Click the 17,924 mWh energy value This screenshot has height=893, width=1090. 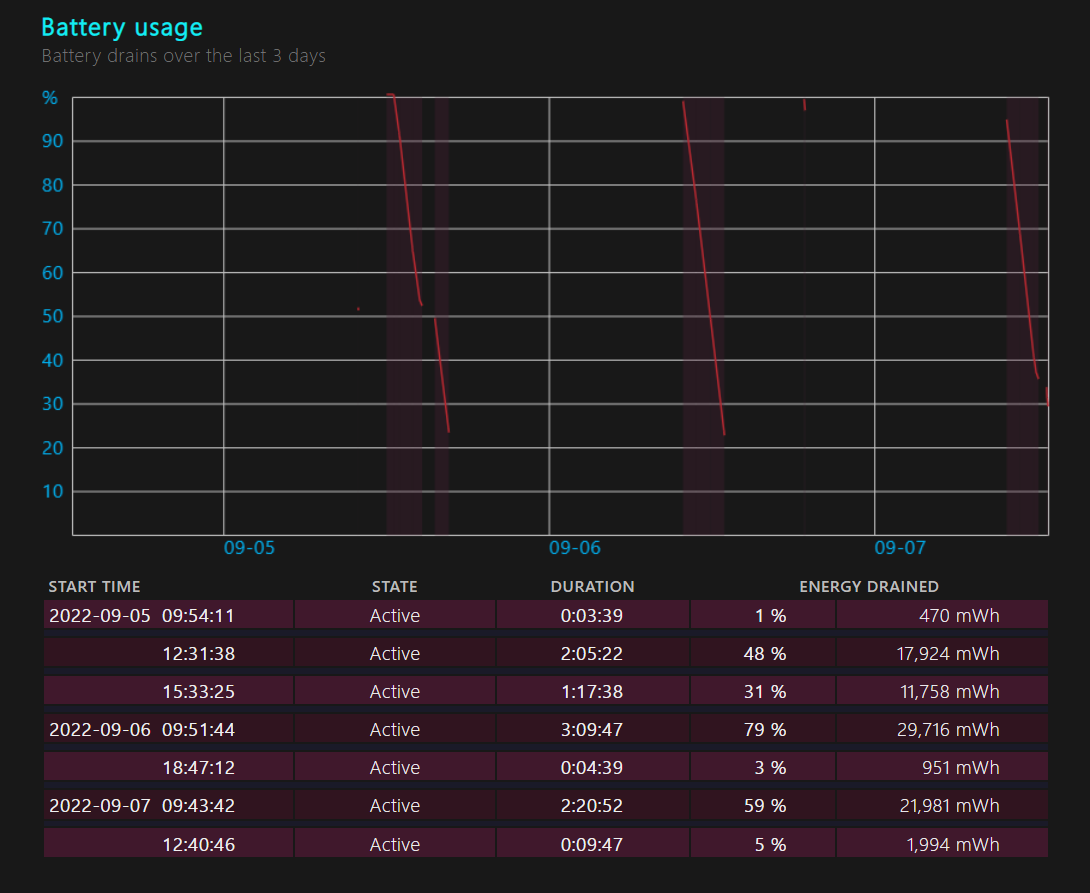click(x=947, y=653)
